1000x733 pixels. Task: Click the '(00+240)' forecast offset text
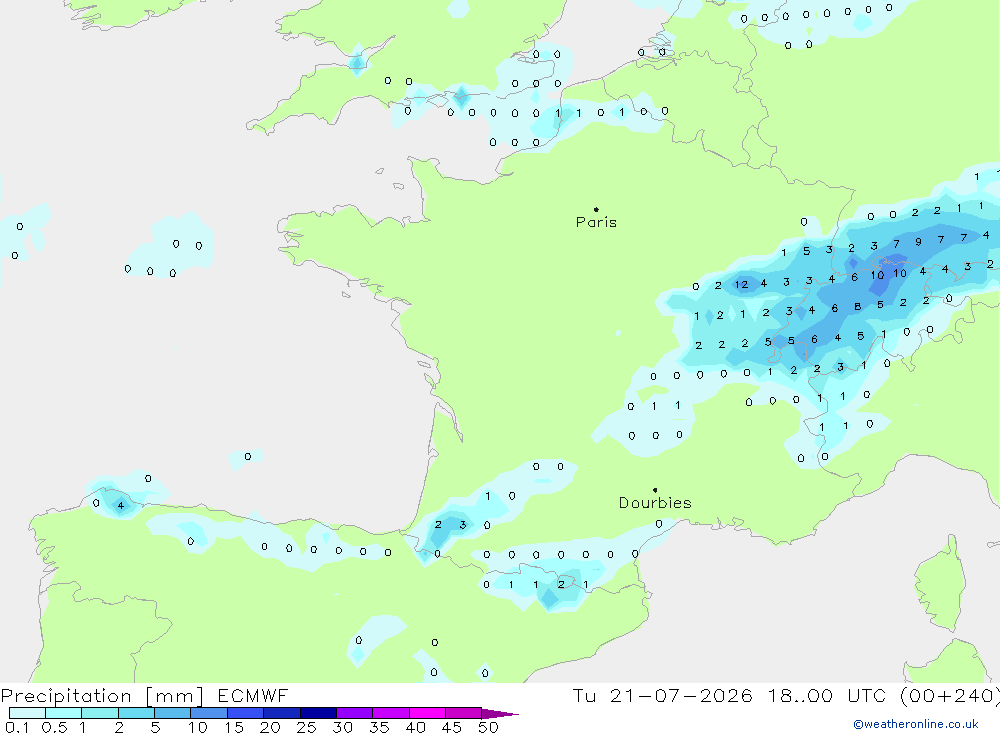pyautogui.click(x=950, y=696)
